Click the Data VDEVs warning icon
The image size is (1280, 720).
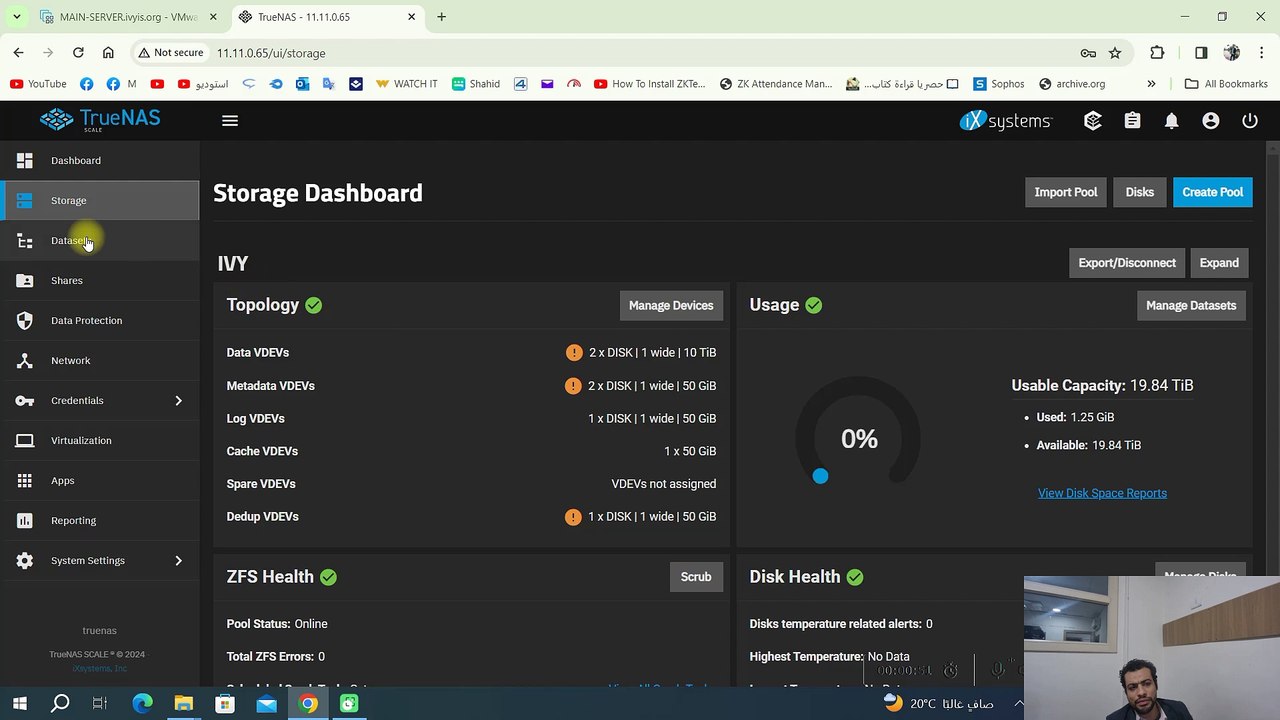coord(574,352)
